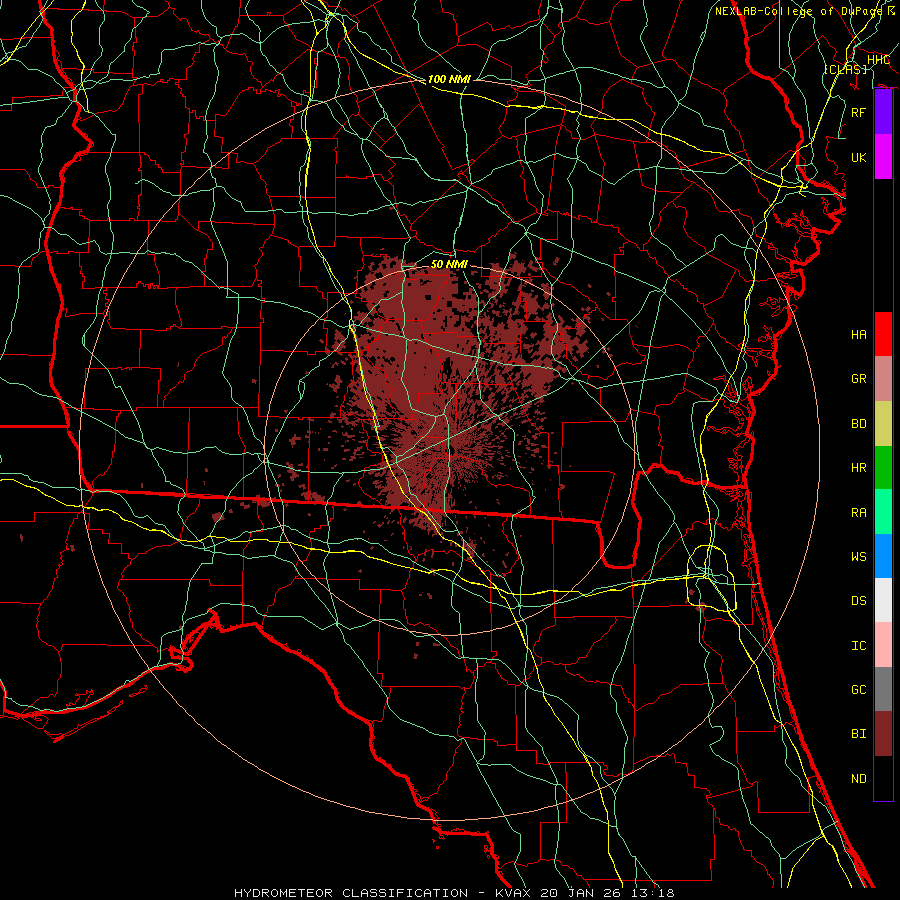Select the GR pink legend swatch
Viewport: 900px width, 900px height.
click(883, 379)
